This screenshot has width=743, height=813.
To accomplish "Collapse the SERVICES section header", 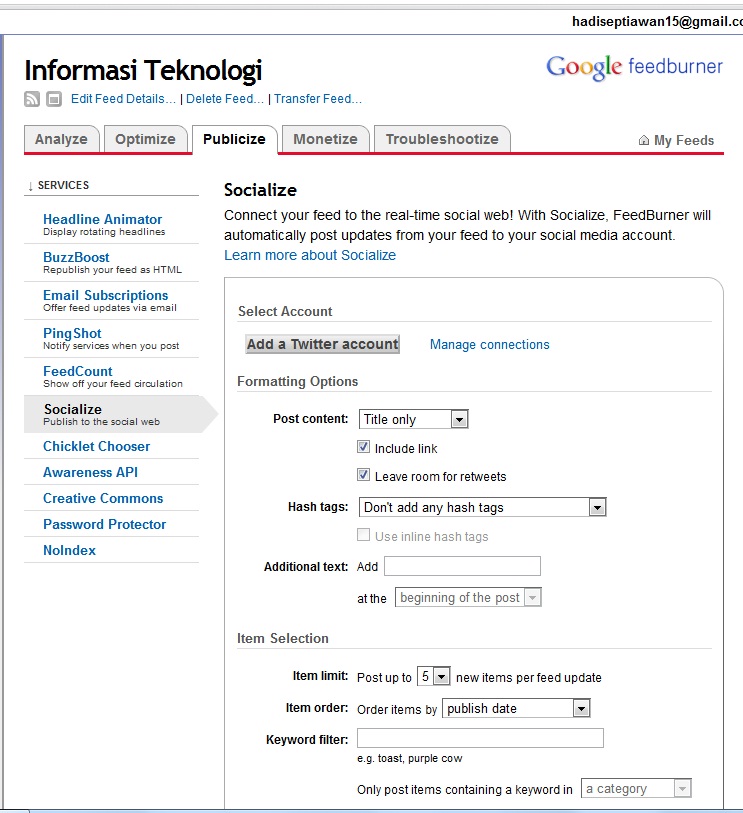I will [59, 185].
